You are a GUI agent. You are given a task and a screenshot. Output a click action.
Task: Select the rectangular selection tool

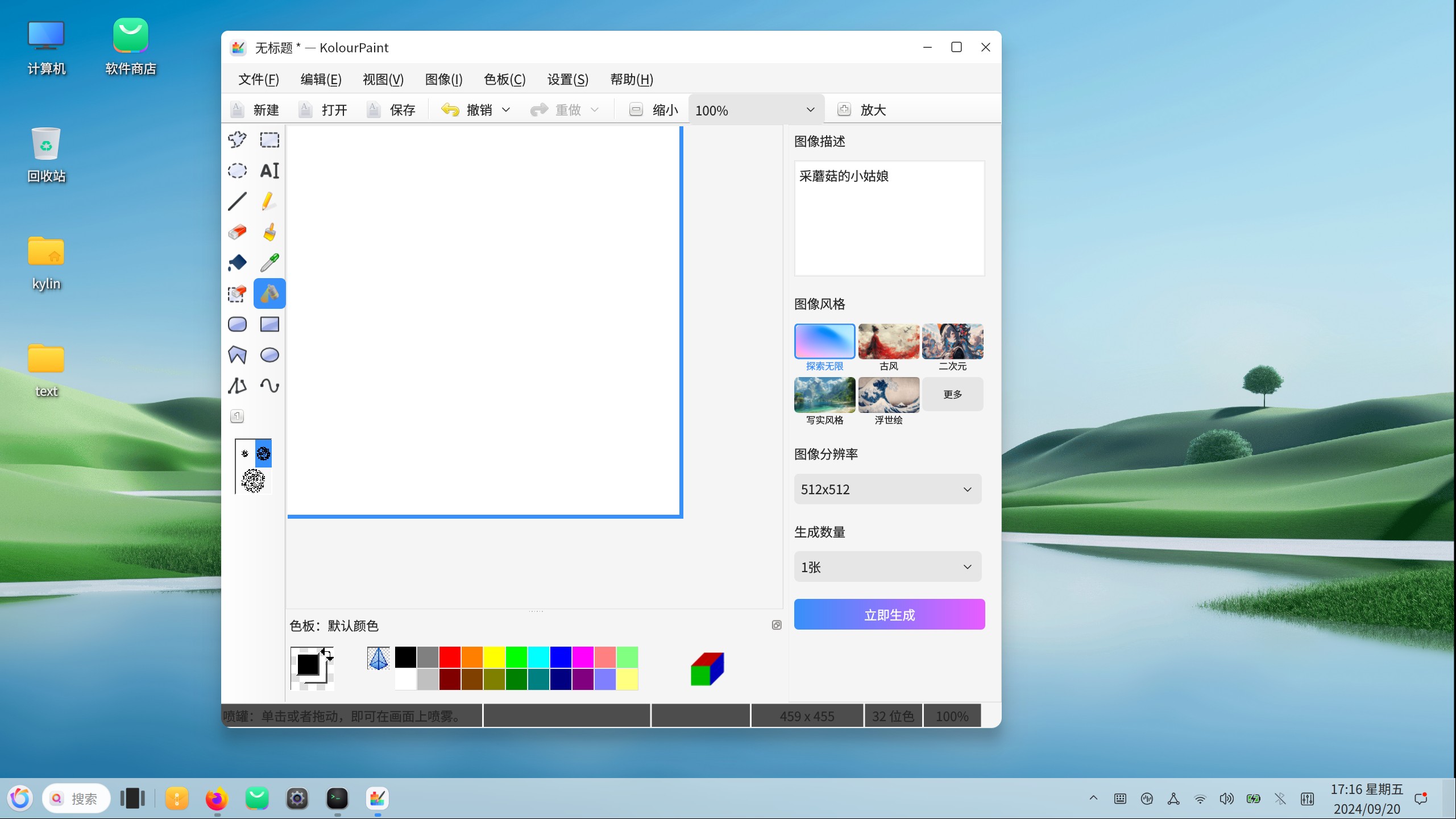tap(269, 140)
